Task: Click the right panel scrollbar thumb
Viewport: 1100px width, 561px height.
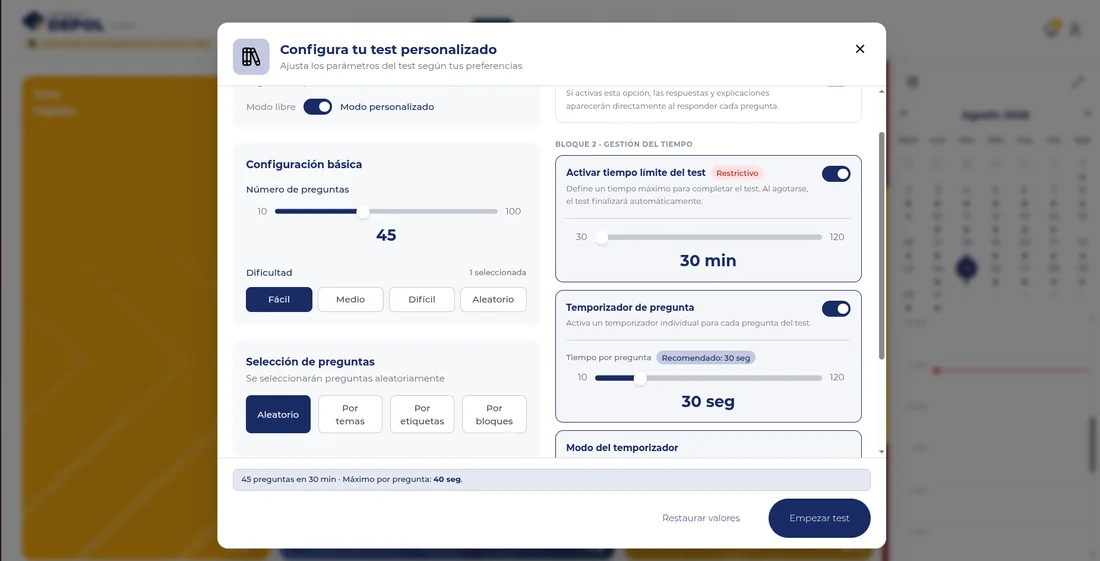Action: (882, 245)
